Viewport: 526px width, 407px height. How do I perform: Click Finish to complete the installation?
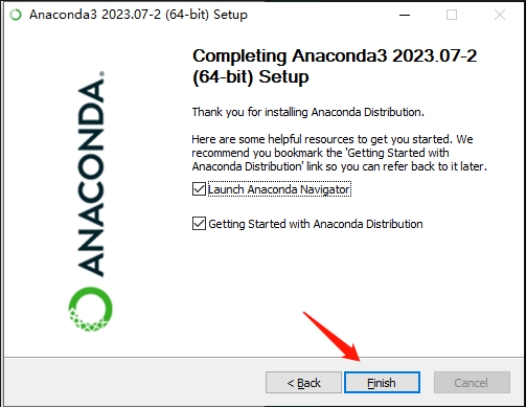[x=382, y=382]
